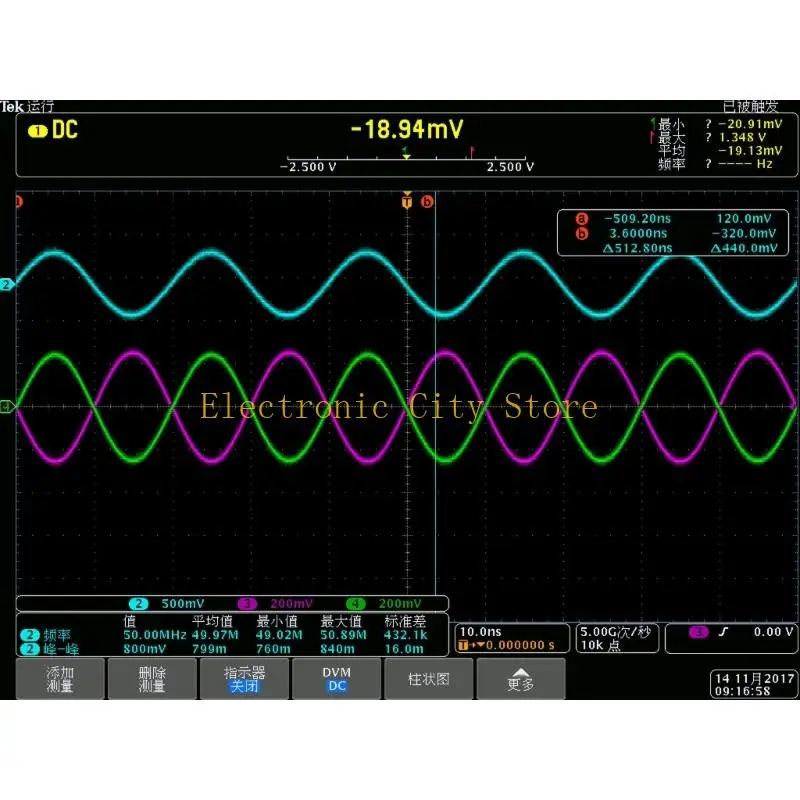Click the green channel 4 badge next to 200mV

pos(356,603)
